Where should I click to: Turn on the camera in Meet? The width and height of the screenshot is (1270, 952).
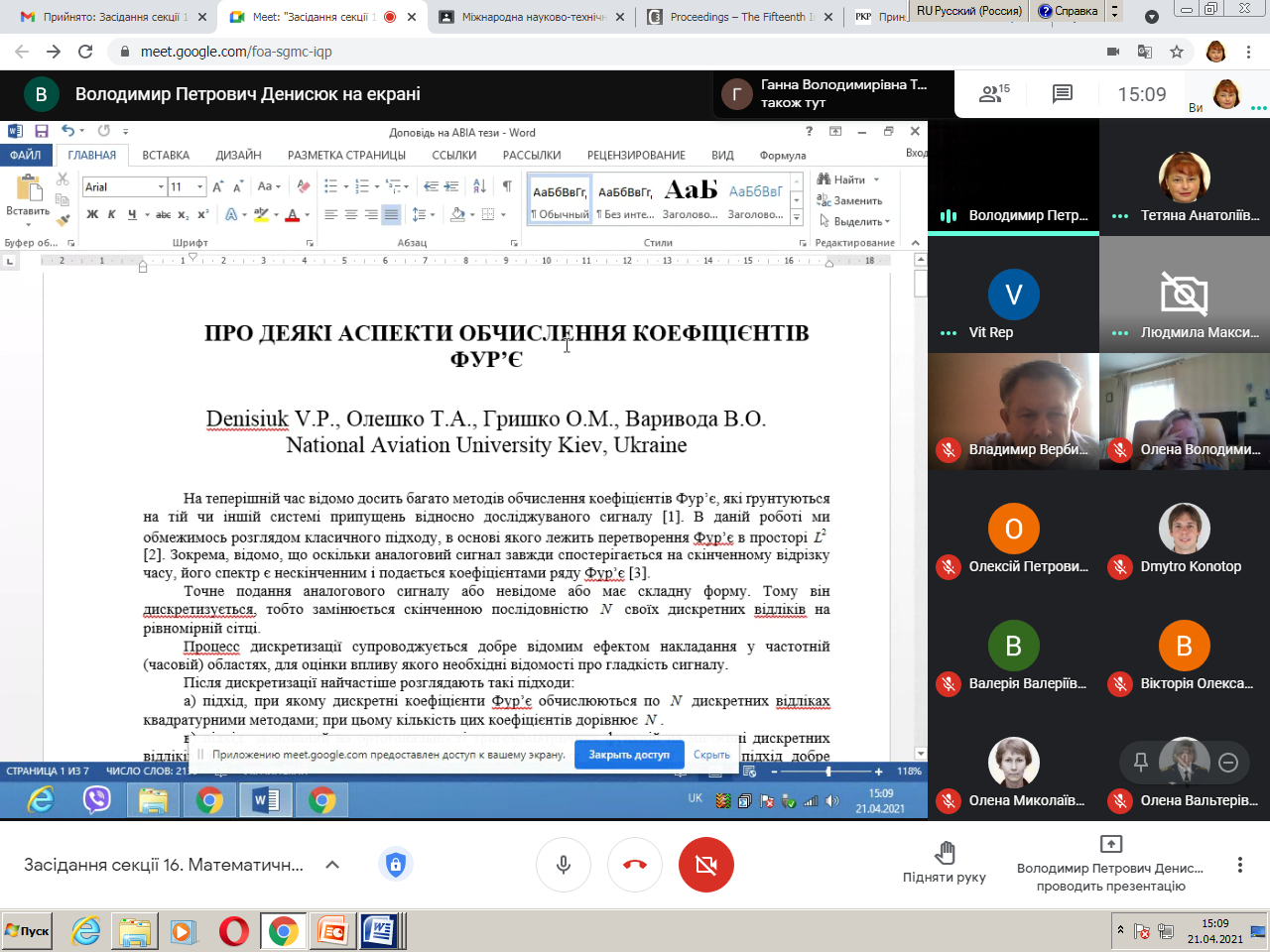pyautogui.click(x=706, y=864)
